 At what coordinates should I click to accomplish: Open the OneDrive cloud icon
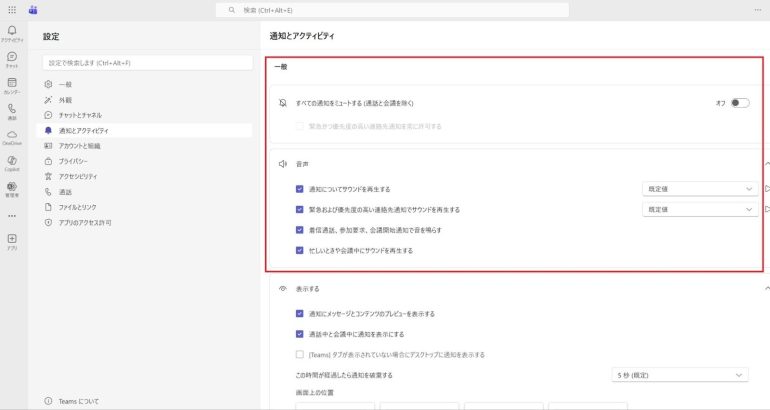12,135
